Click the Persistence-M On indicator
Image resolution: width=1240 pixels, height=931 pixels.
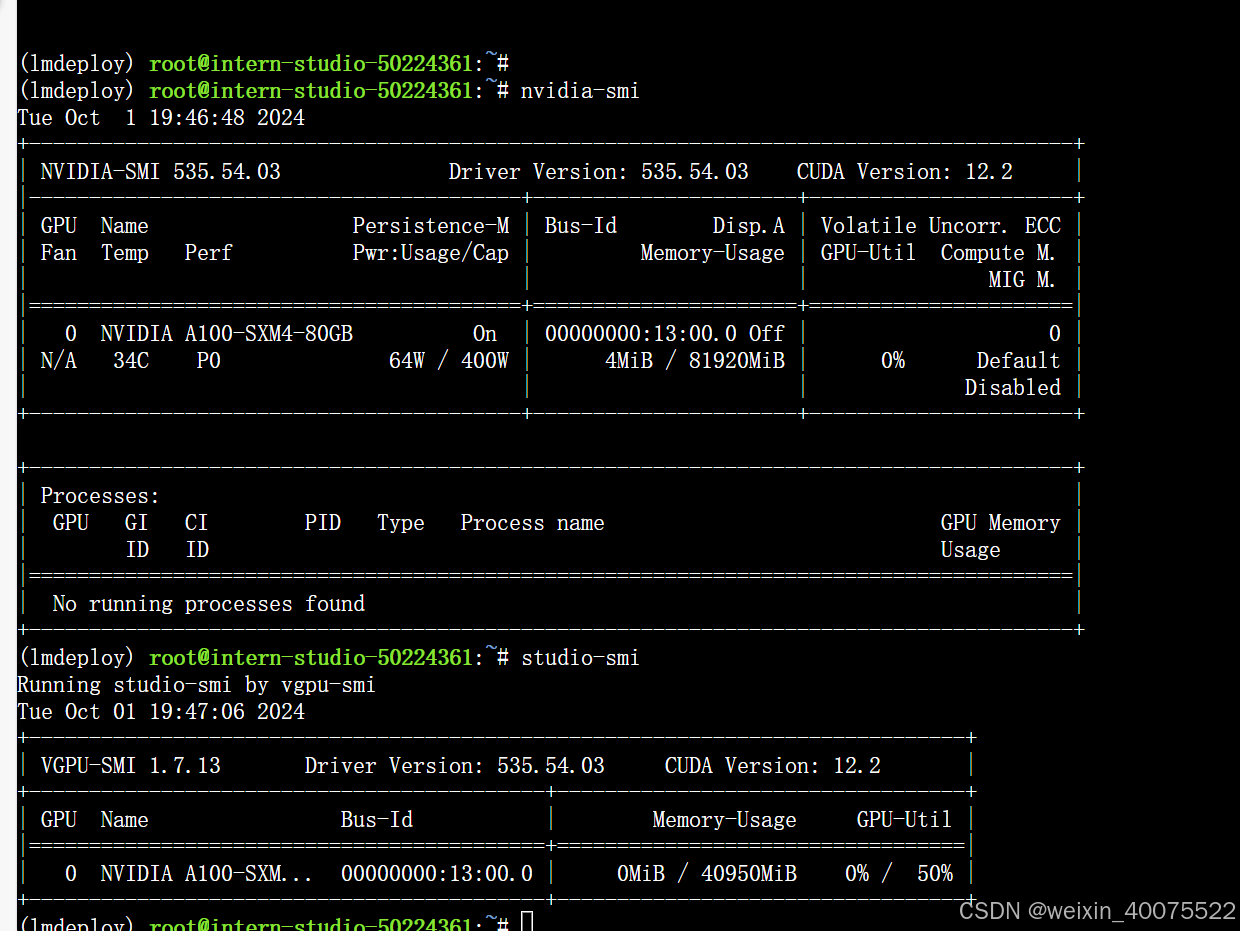pos(484,333)
